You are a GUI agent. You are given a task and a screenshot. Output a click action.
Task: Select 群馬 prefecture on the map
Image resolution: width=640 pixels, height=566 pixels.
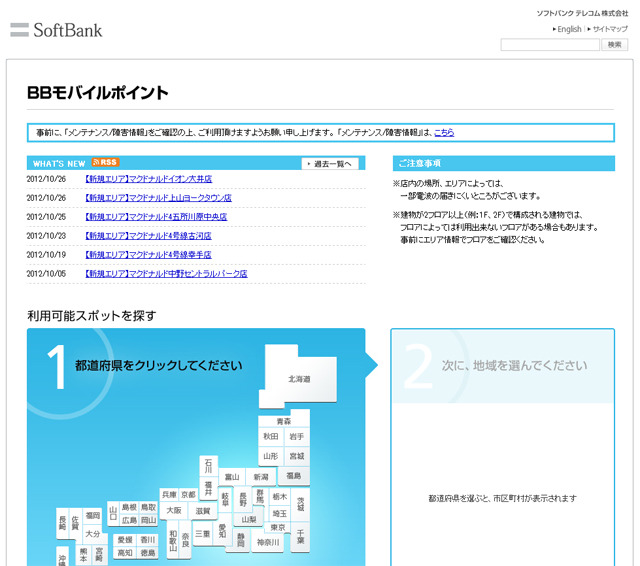[260, 496]
